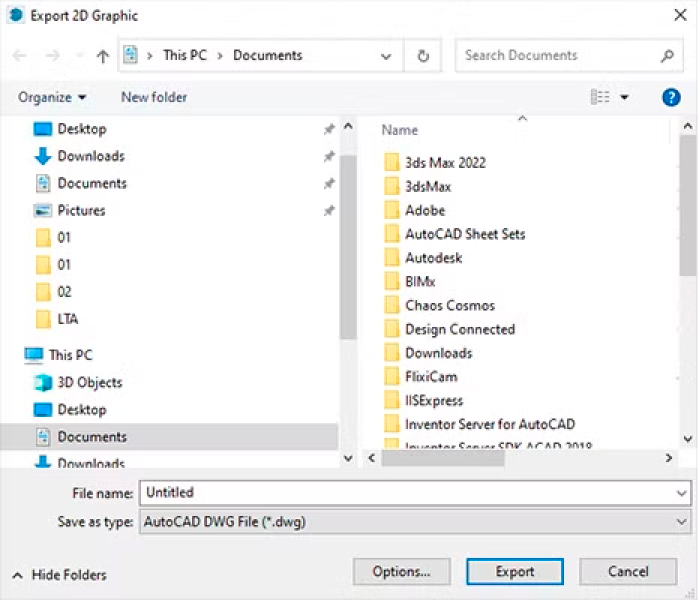Select This PC in navigation pane
This screenshot has height=600, width=698.
coord(58,355)
